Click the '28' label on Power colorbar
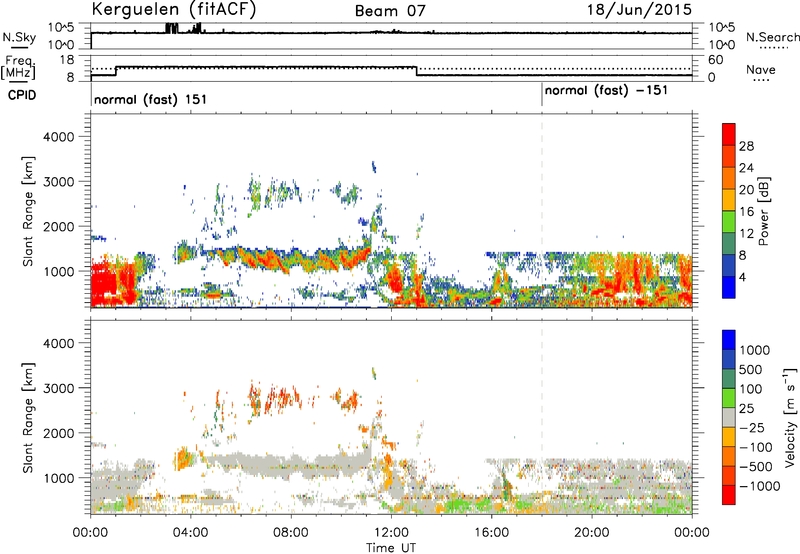This screenshot has height=554, width=800. tap(746, 146)
